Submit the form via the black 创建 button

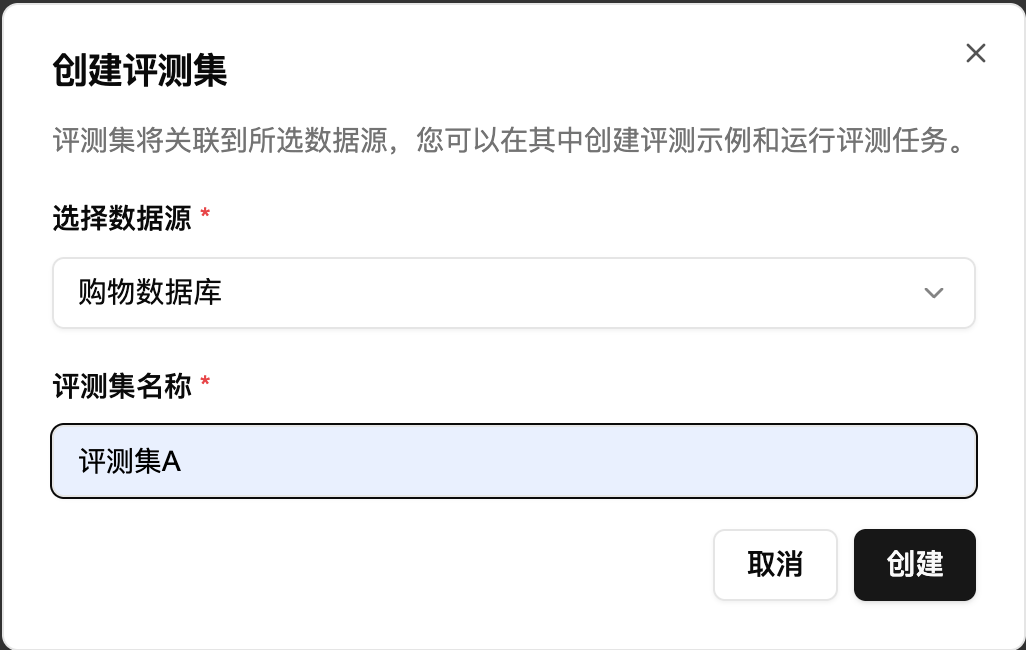click(x=914, y=565)
